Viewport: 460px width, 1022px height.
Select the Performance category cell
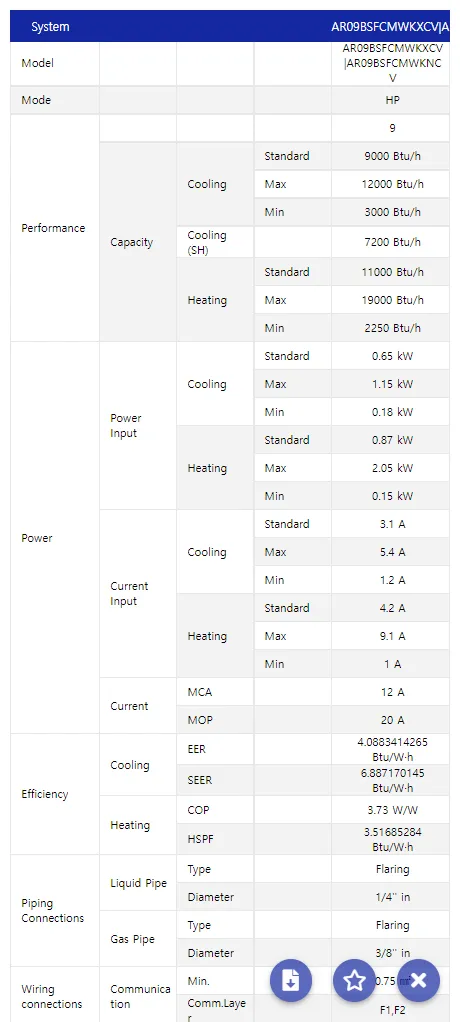[x=53, y=228]
